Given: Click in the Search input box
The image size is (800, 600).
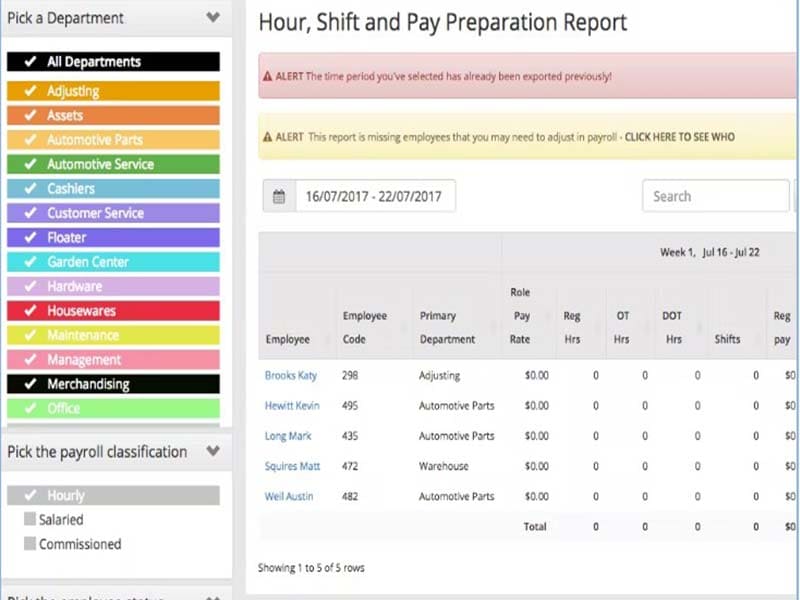Looking at the screenshot, I should pos(715,197).
